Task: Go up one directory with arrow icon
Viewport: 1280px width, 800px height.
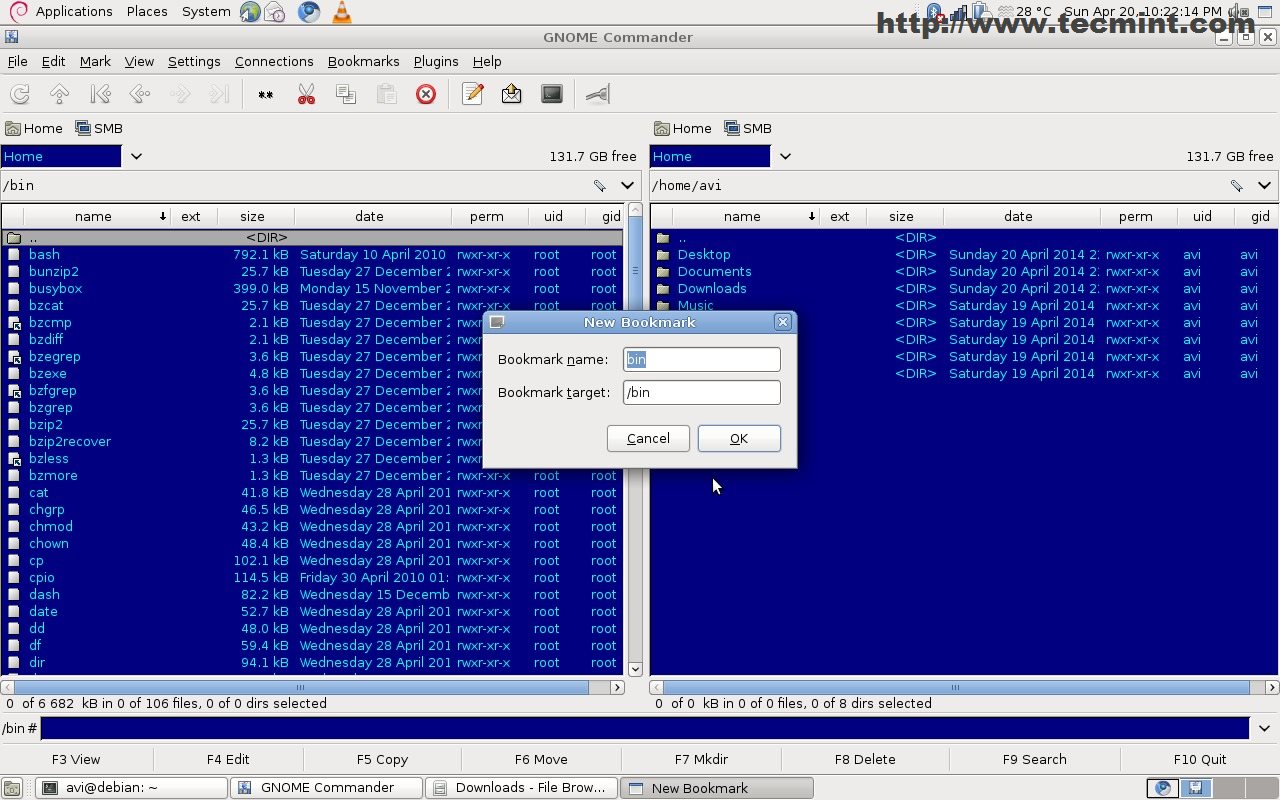Action: tap(60, 94)
